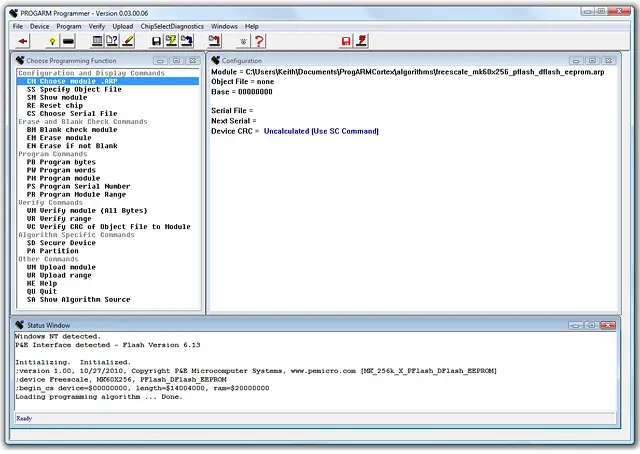Select 'CS Choose Serial File' command

72,114
